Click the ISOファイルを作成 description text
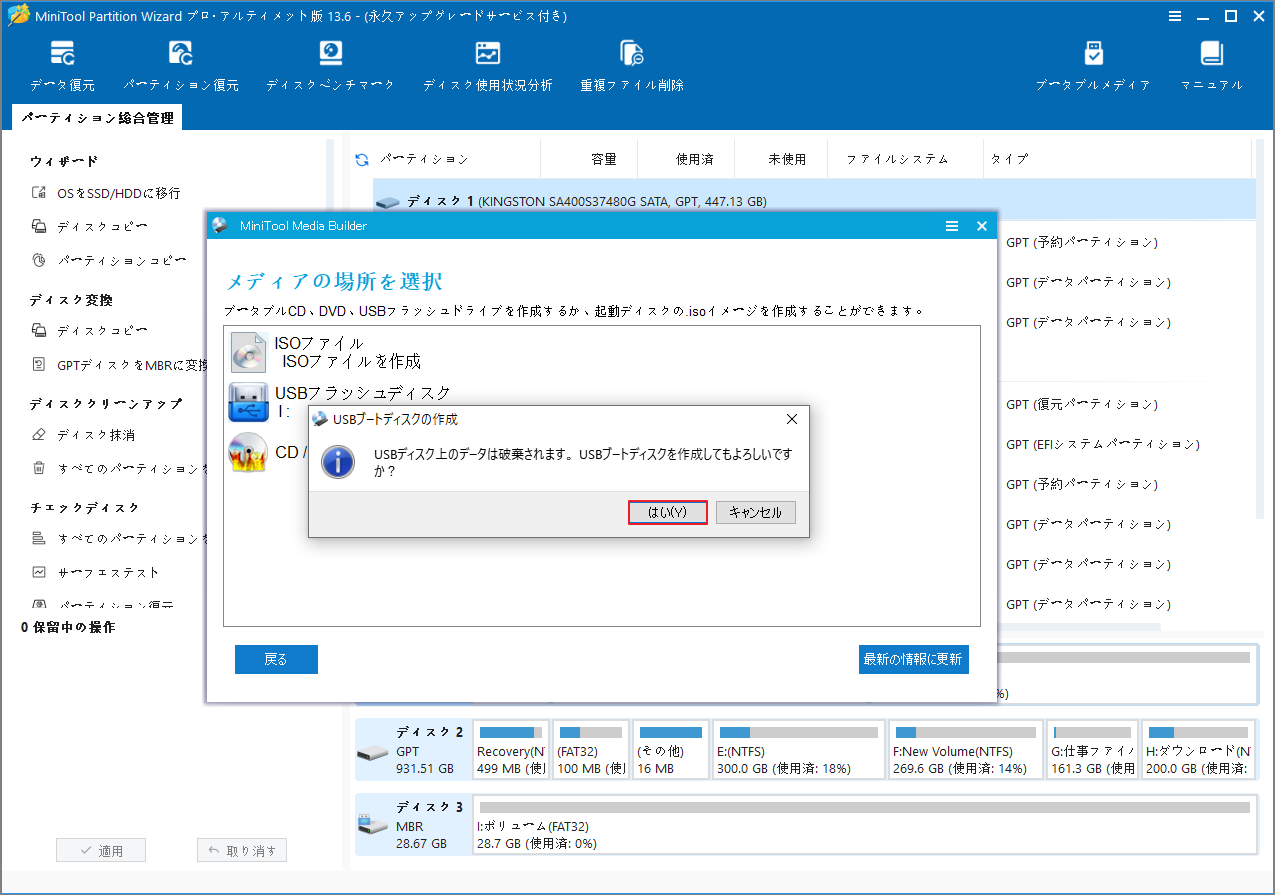This screenshot has width=1275, height=895. point(352,361)
